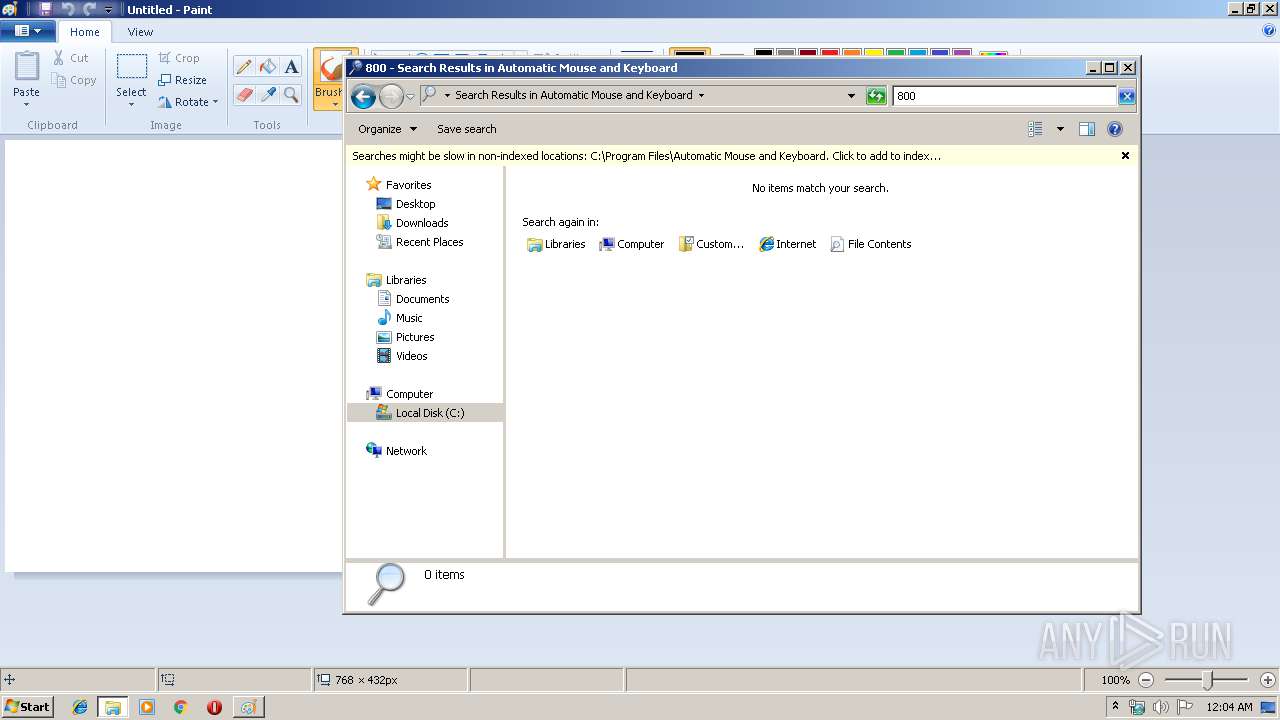Click the Copy button in Paint

click(x=74, y=80)
